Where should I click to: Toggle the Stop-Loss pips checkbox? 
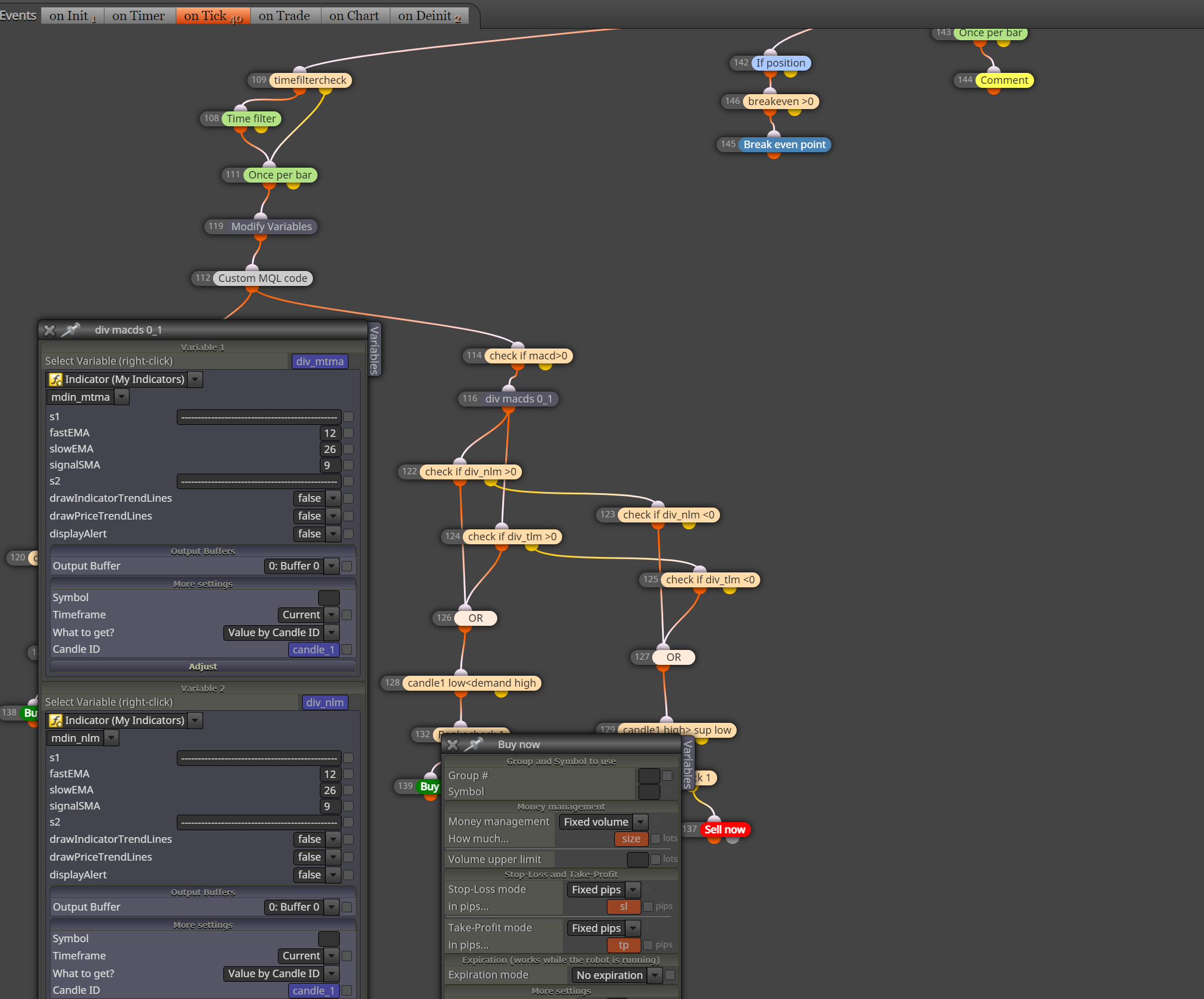point(648,907)
